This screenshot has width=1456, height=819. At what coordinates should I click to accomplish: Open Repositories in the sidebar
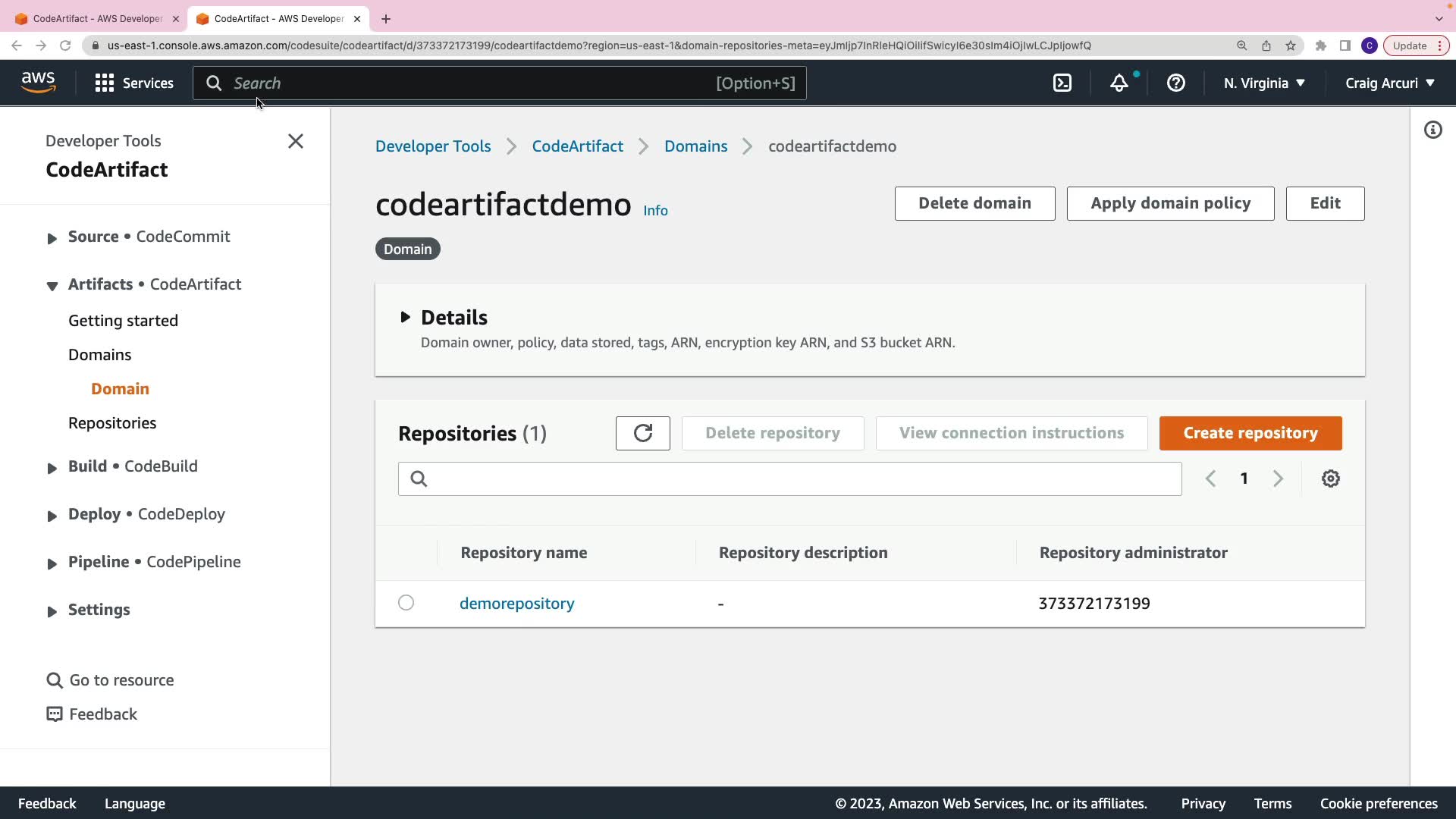[112, 423]
